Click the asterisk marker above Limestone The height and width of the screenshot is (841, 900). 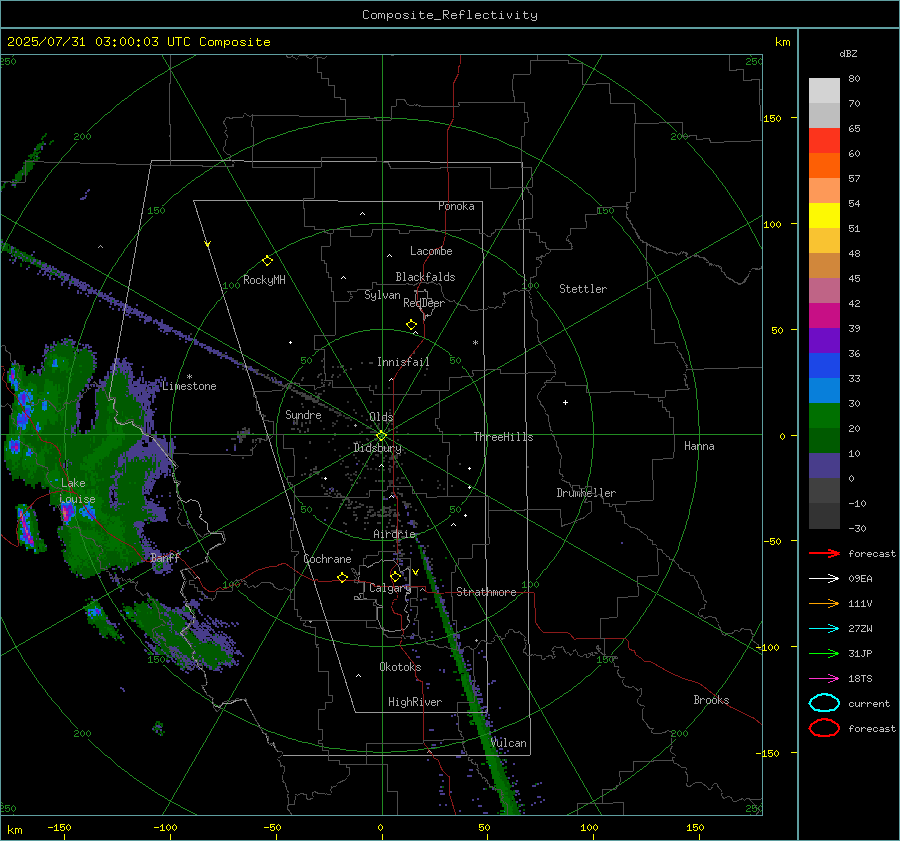pyautogui.click(x=189, y=377)
